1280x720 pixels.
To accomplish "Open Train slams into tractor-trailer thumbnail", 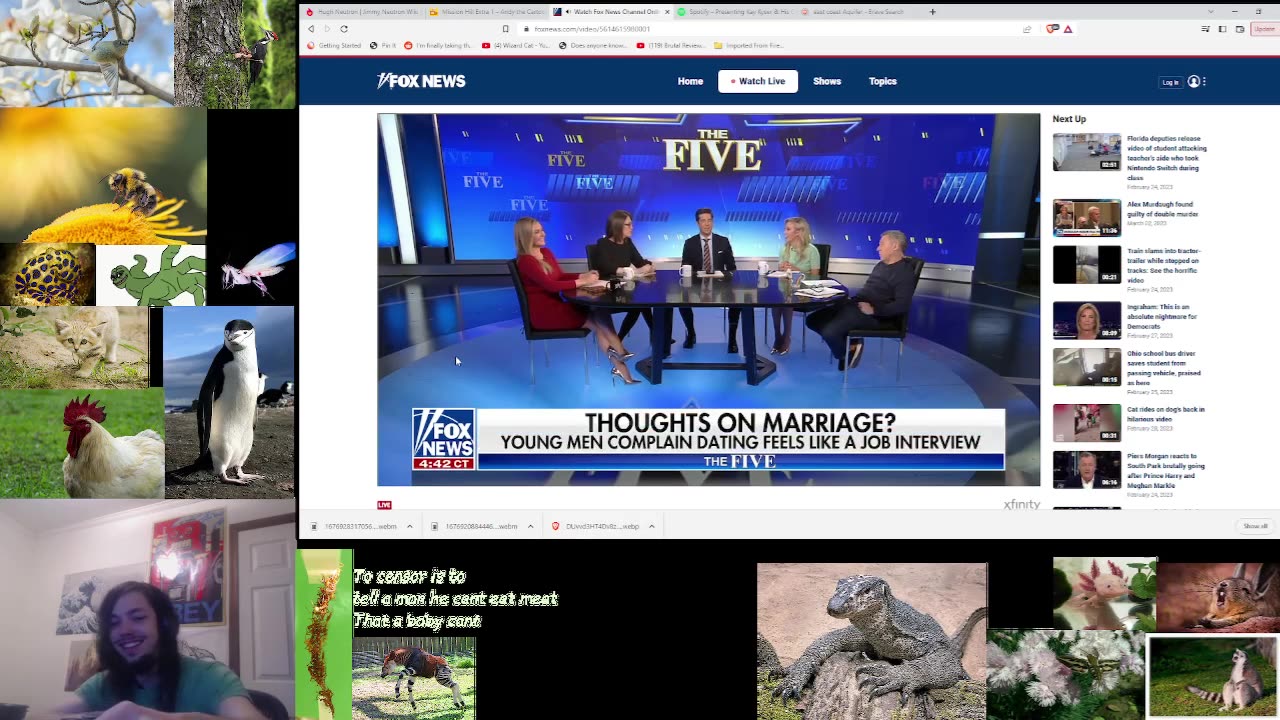I will tap(1086, 264).
